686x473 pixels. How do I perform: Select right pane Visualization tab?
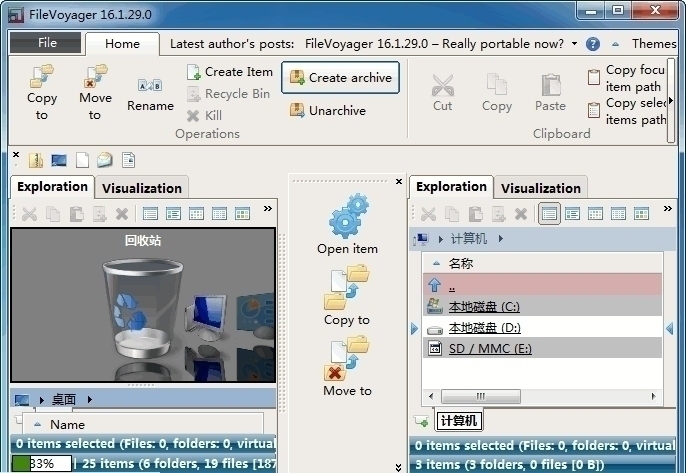point(541,188)
